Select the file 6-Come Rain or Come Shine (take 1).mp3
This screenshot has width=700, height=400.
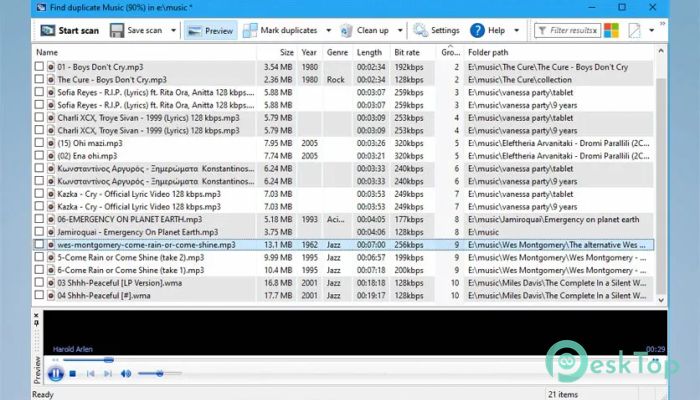pyautogui.click(x=130, y=270)
